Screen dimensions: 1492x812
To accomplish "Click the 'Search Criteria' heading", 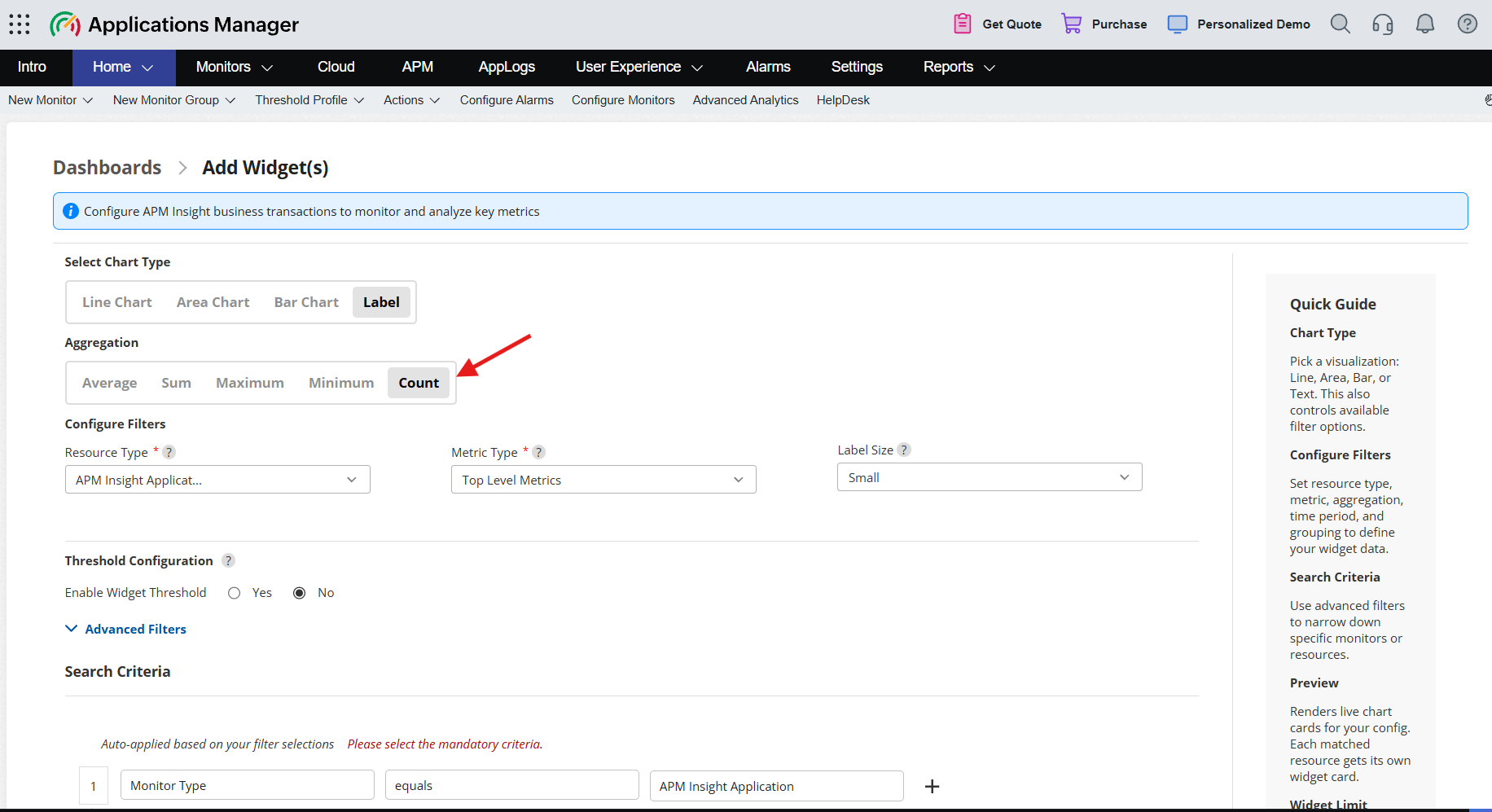I will point(117,671).
